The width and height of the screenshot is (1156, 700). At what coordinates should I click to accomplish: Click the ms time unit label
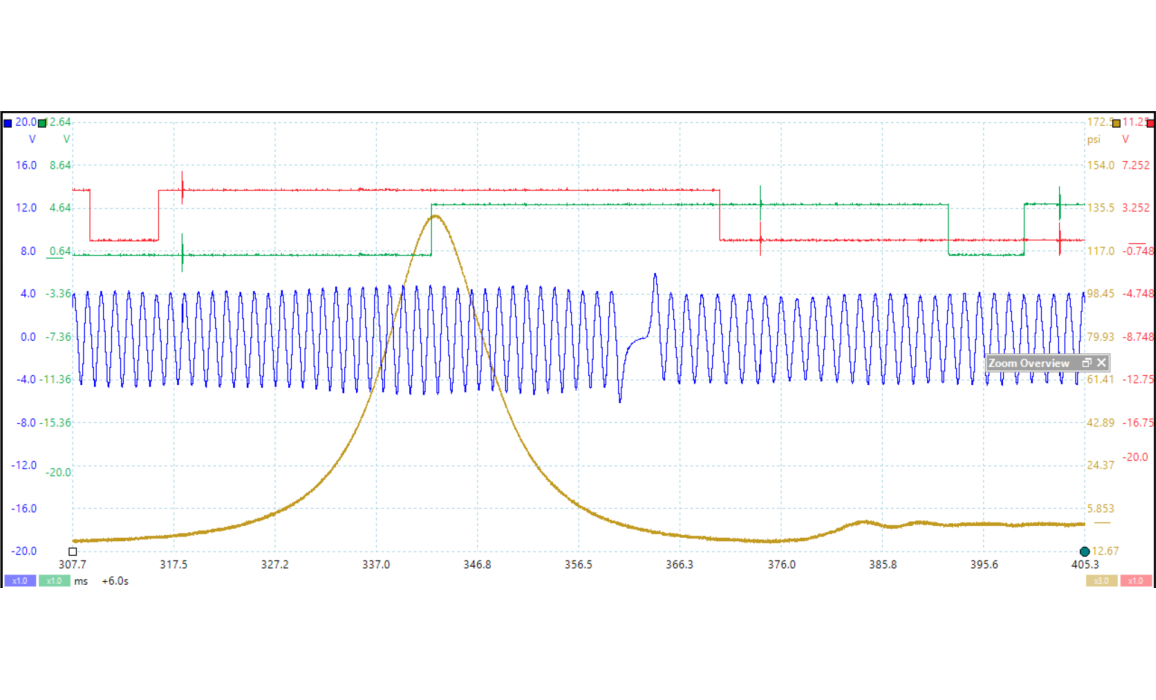tap(81, 581)
